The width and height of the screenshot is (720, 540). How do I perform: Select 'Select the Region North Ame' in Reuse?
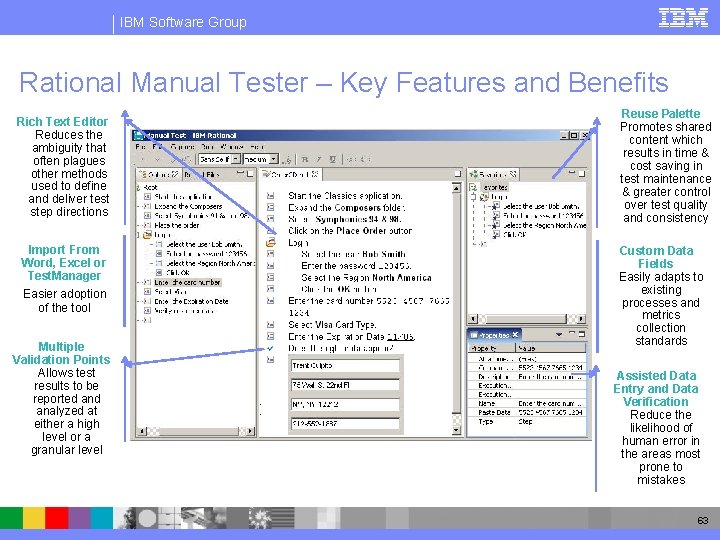pos(545,225)
